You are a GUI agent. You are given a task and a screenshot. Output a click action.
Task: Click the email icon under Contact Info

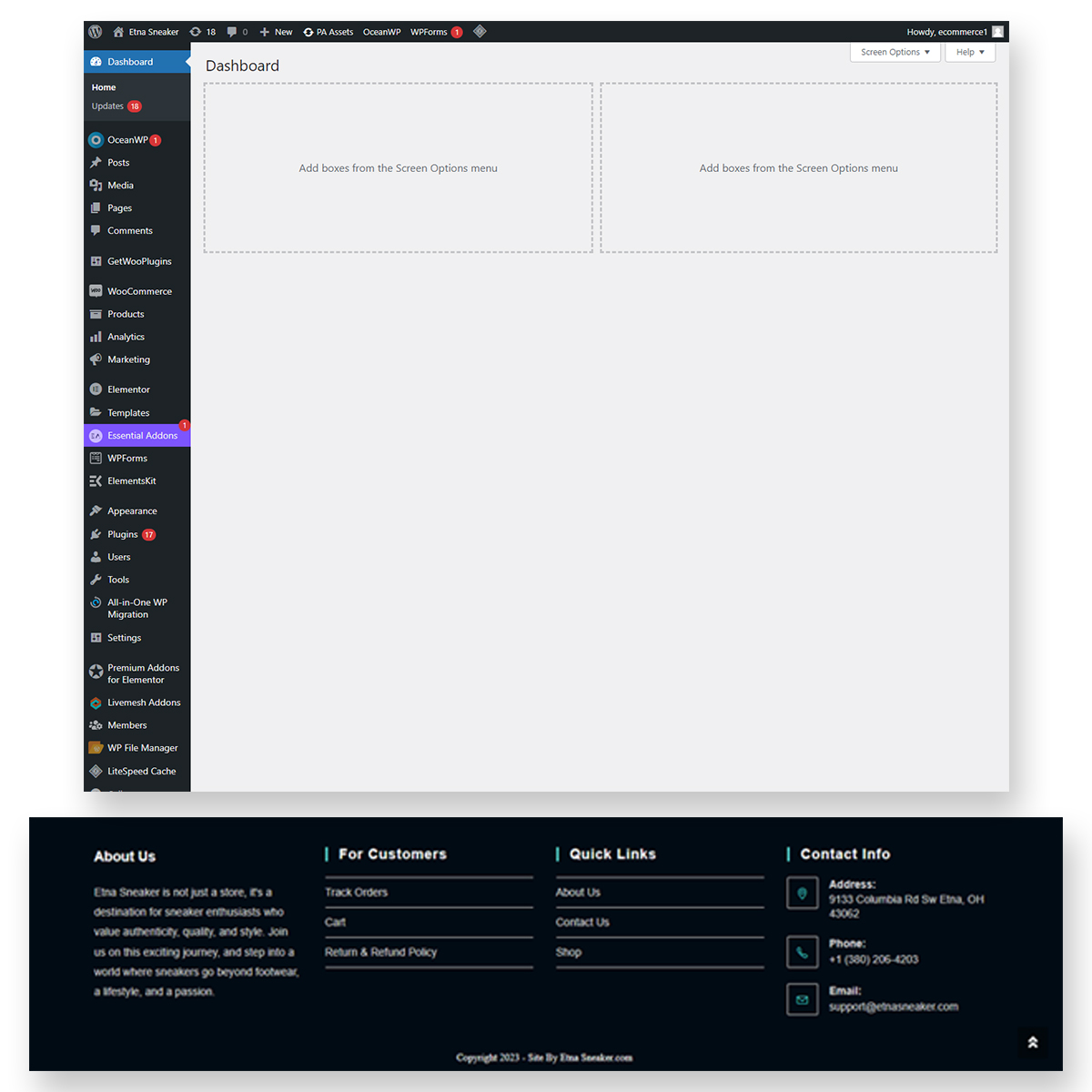[x=802, y=998]
